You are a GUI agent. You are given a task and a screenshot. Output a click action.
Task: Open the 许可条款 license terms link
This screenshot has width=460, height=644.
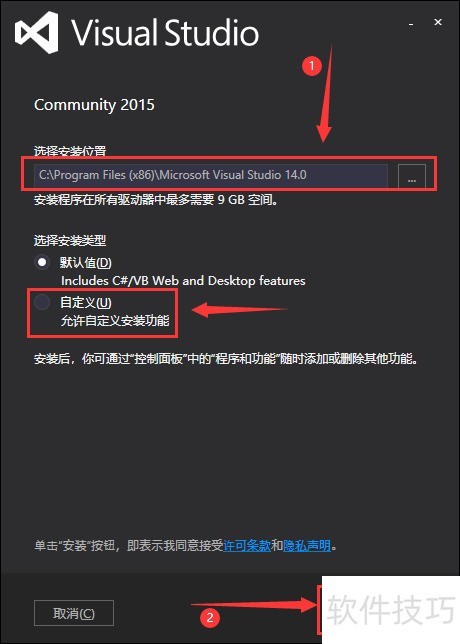247,545
